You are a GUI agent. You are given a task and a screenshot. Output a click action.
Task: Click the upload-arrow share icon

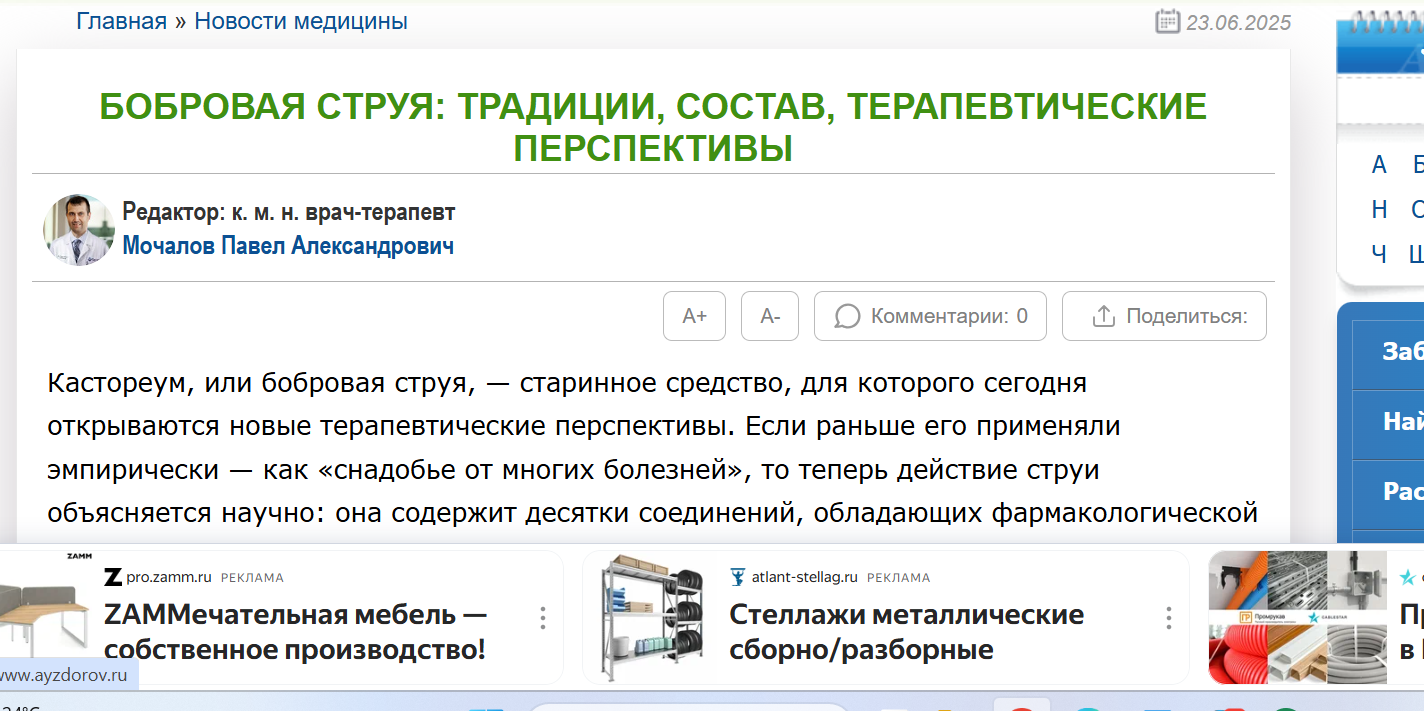click(x=1103, y=316)
